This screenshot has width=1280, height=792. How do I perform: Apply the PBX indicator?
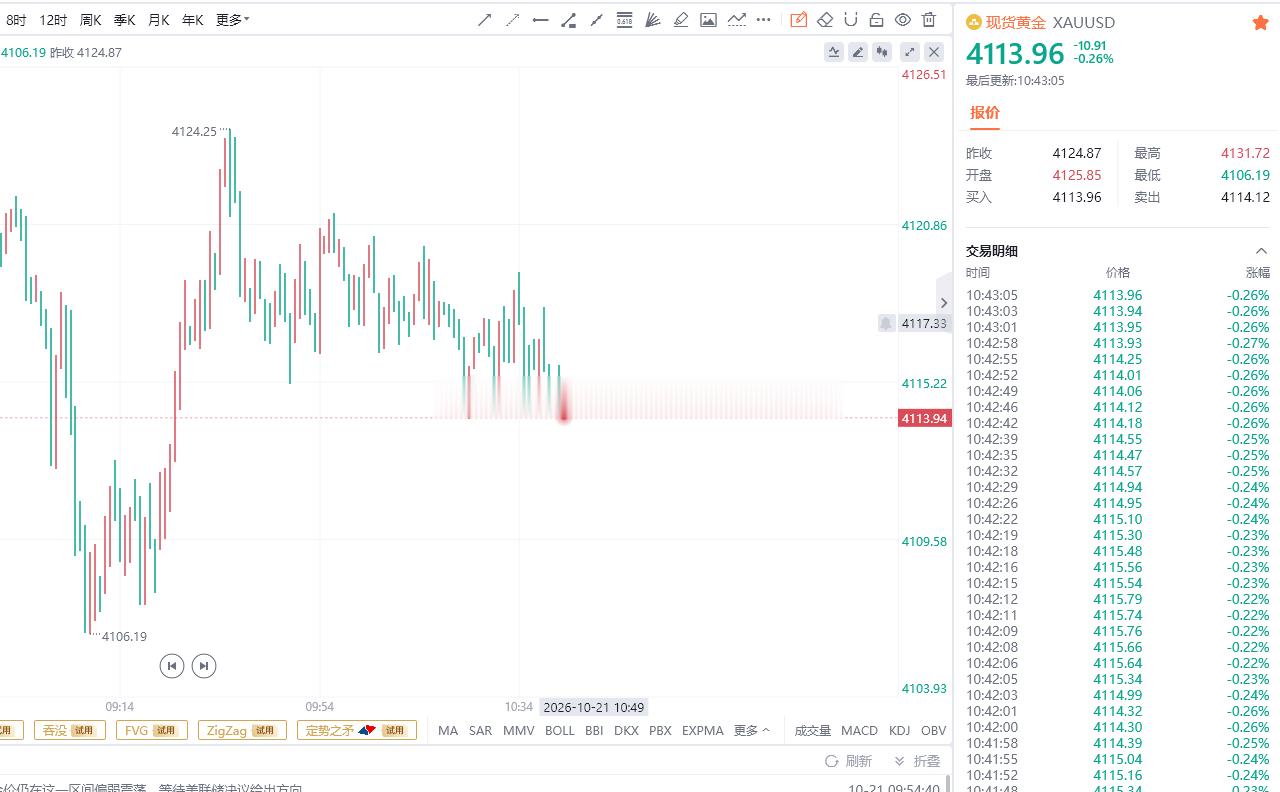pyautogui.click(x=660, y=731)
